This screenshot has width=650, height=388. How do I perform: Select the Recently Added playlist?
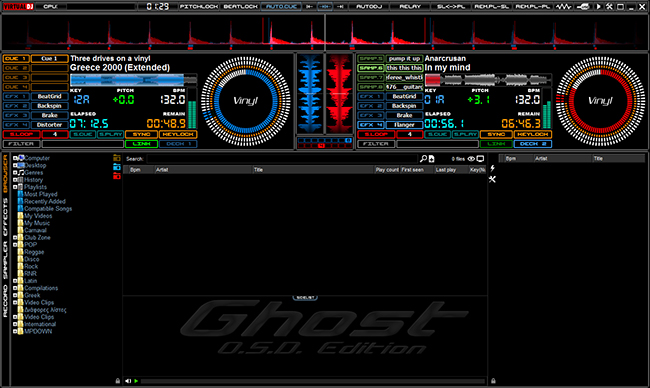coord(45,201)
